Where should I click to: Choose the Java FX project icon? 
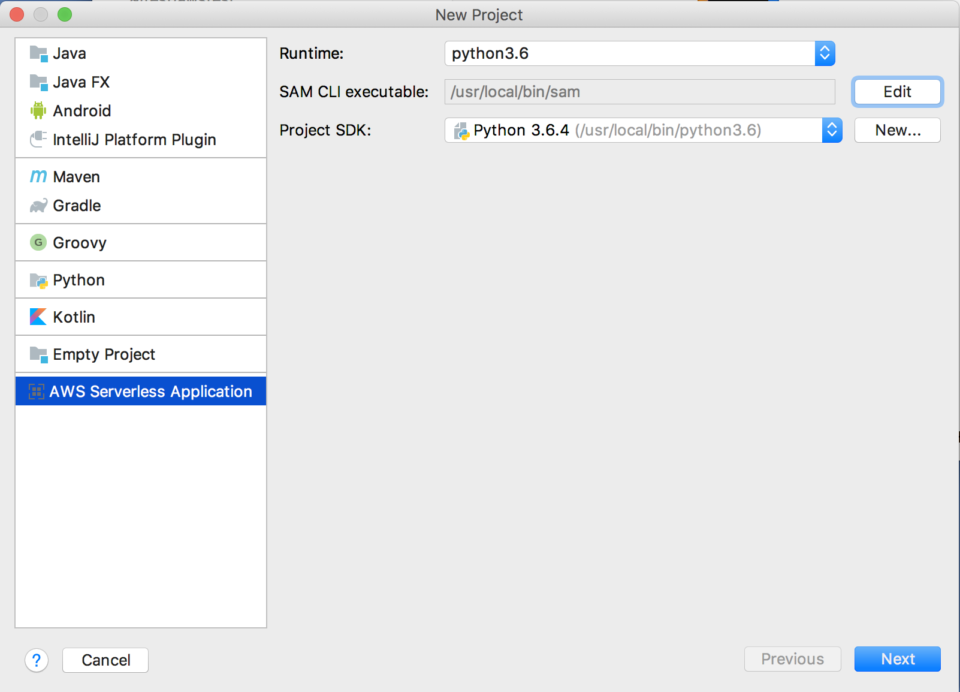(x=38, y=82)
